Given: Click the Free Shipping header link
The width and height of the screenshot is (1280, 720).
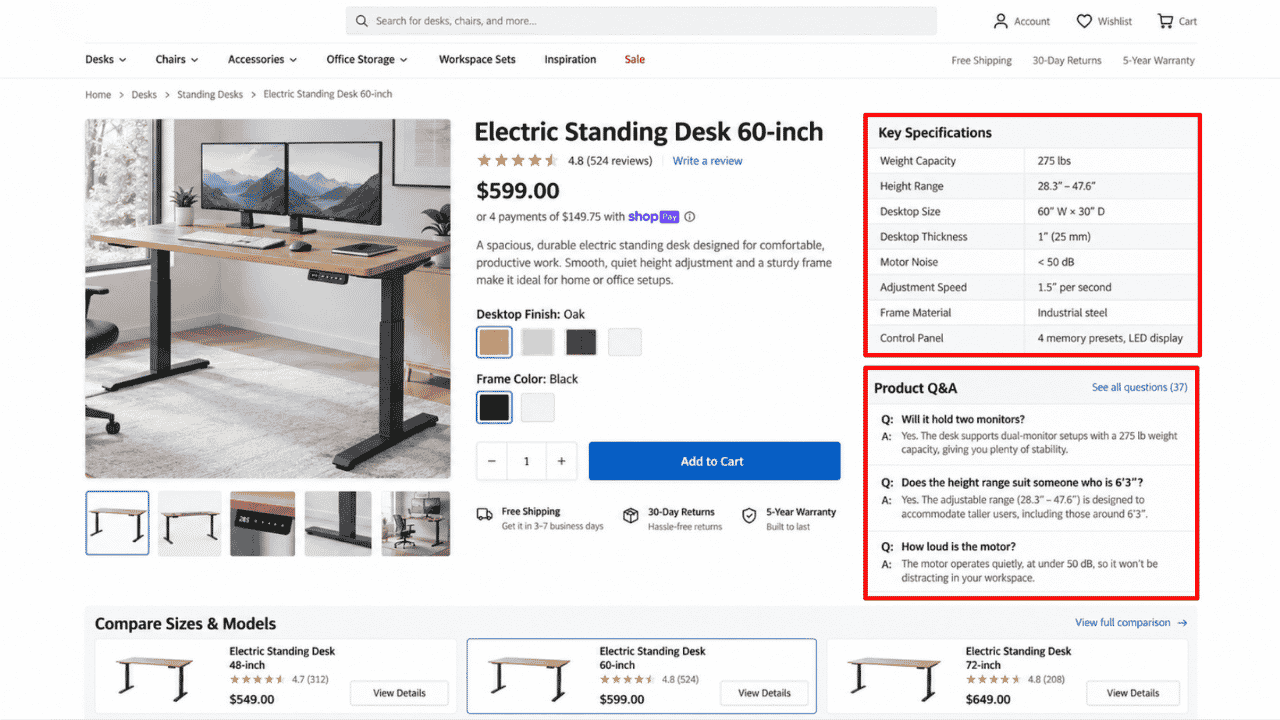Looking at the screenshot, I should 981,60.
